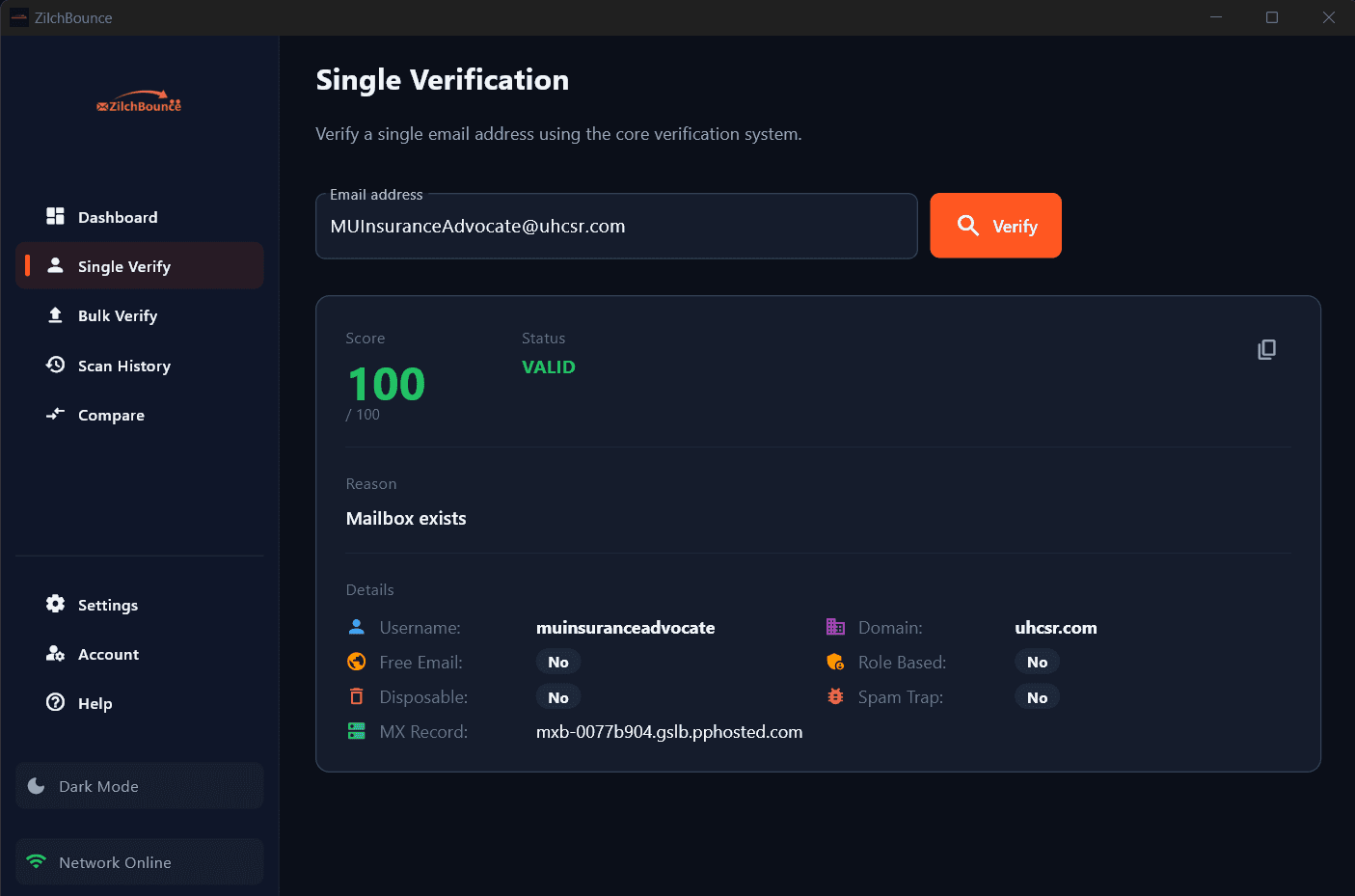Viewport: 1355px width, 896px height.
Task: Minimize the ZilchBounce window
Action: (x=1216, y=17)
